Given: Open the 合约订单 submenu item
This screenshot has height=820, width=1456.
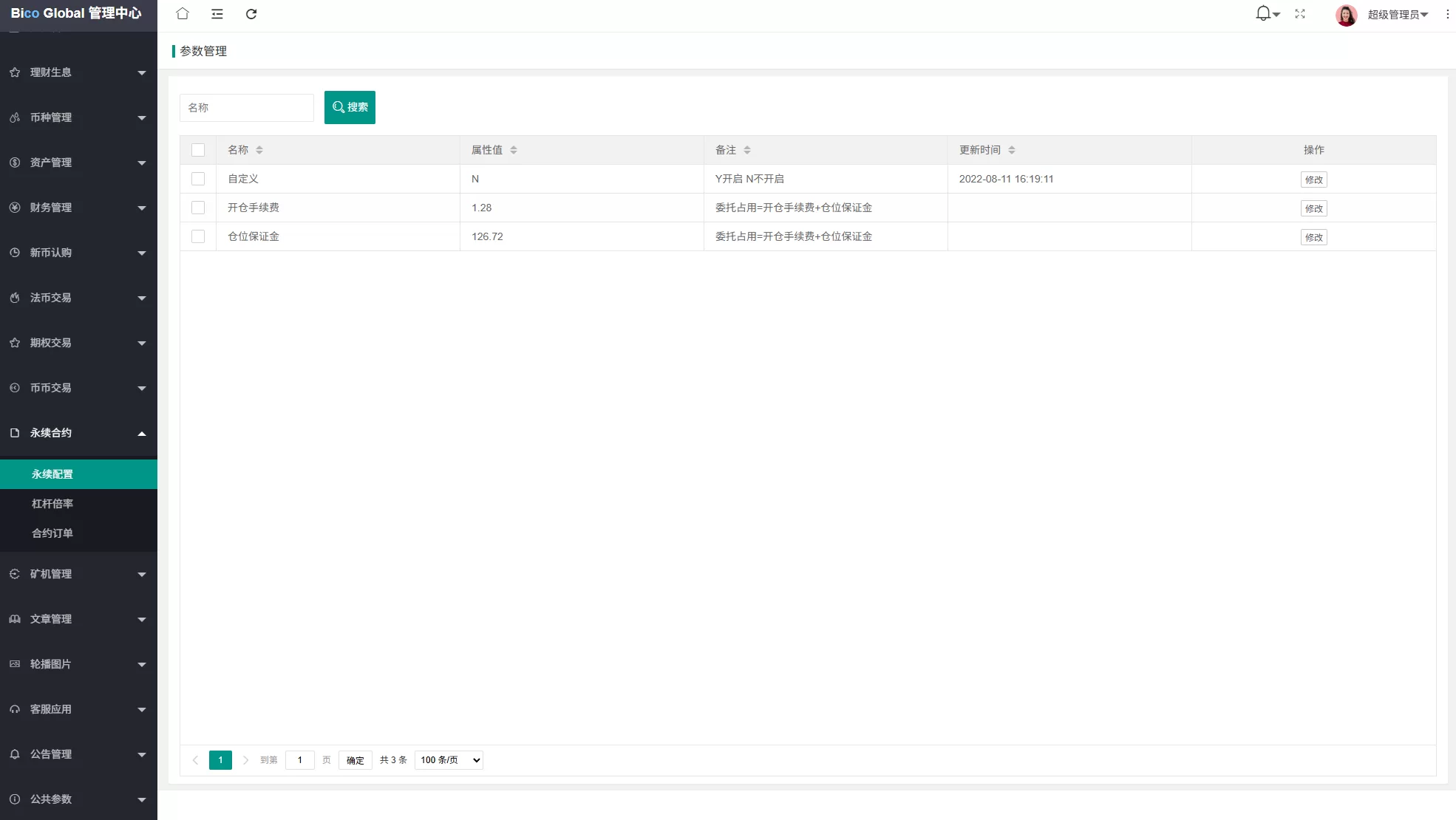Looking at the screenshot, I should pos(52,533).
